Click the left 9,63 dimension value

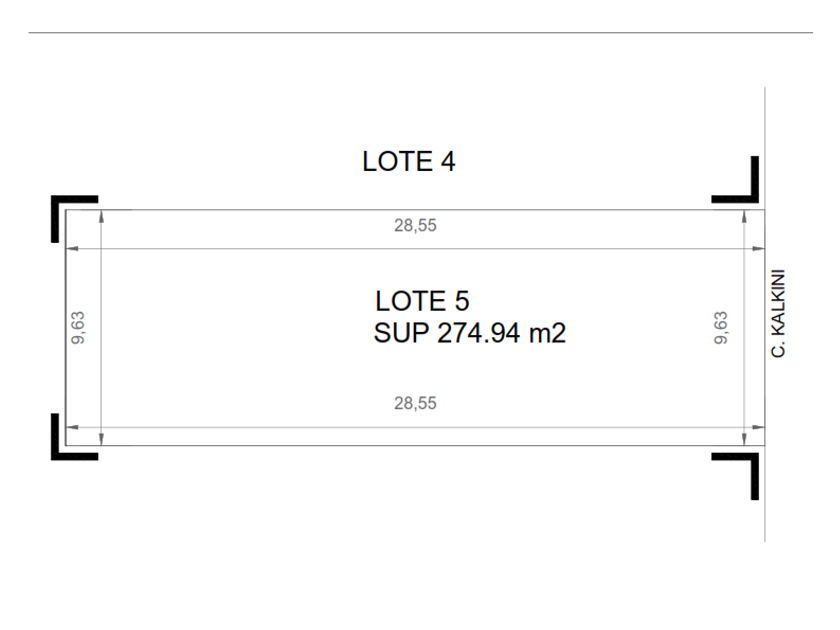tap(80, 328)
